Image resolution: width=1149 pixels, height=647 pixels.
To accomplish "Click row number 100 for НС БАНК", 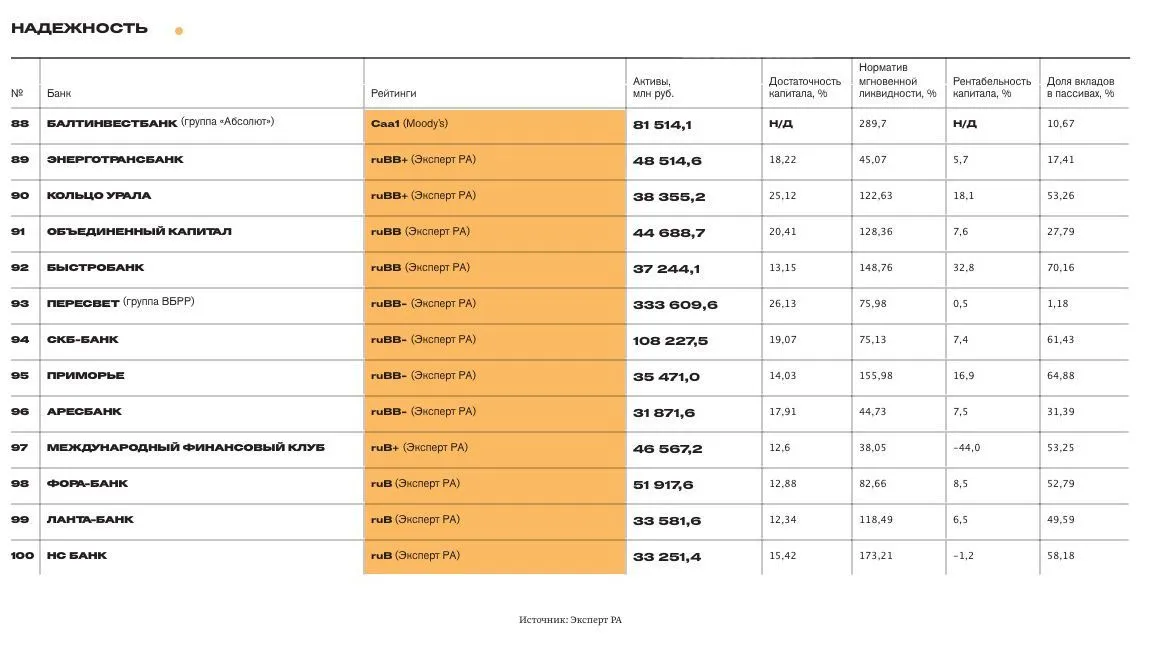I will point(22,555).
